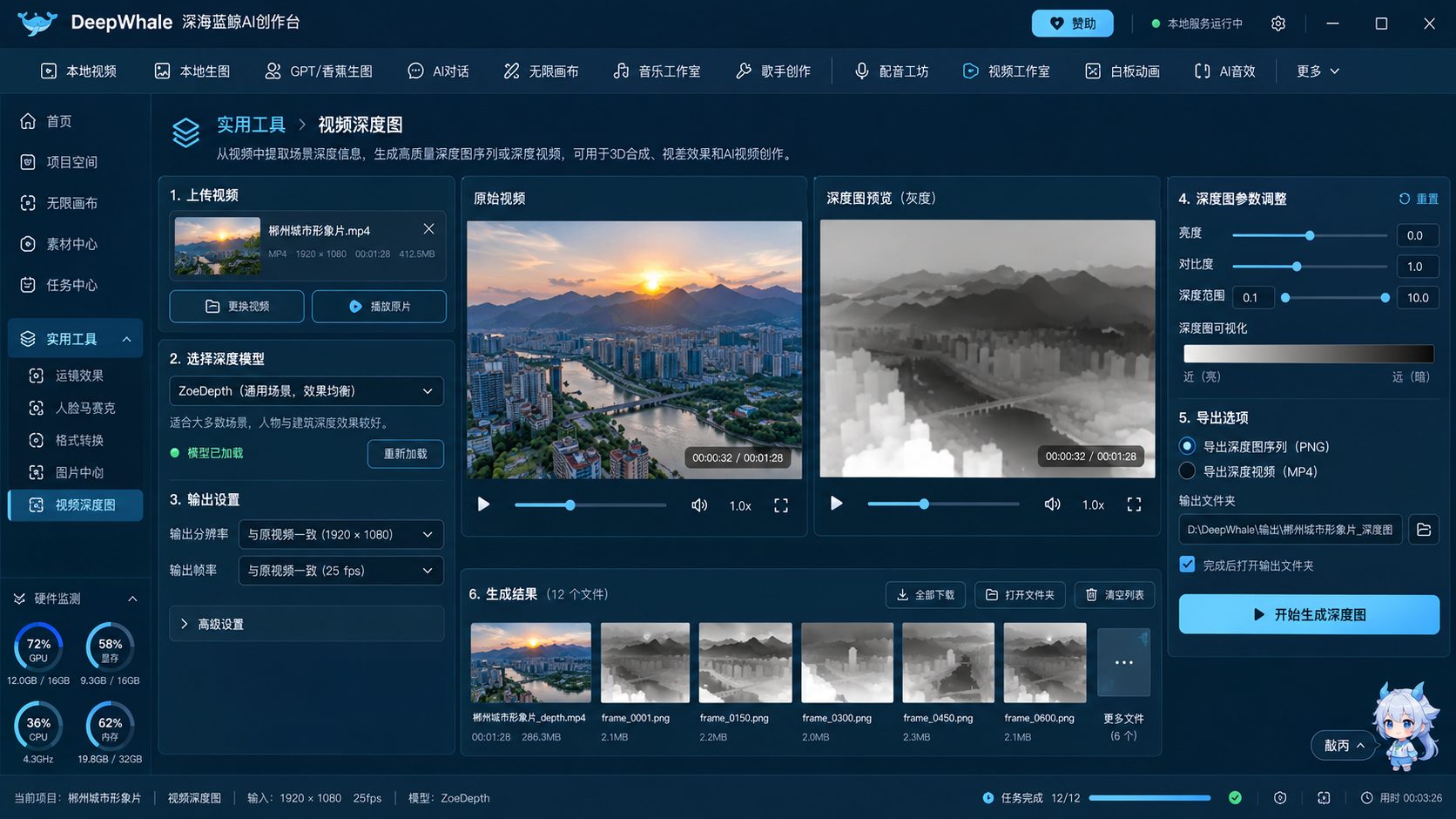Viewport: 1456px width, 819px height.
Task: Enter fullscreen on depth map preview
Action: (x=1134, y=504)
